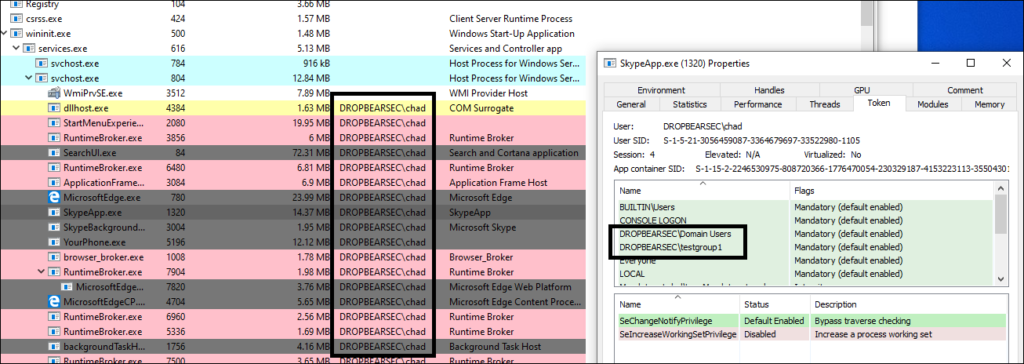Switch to the GPU tab
This screenshot has width=1024, height=364.
861,90
